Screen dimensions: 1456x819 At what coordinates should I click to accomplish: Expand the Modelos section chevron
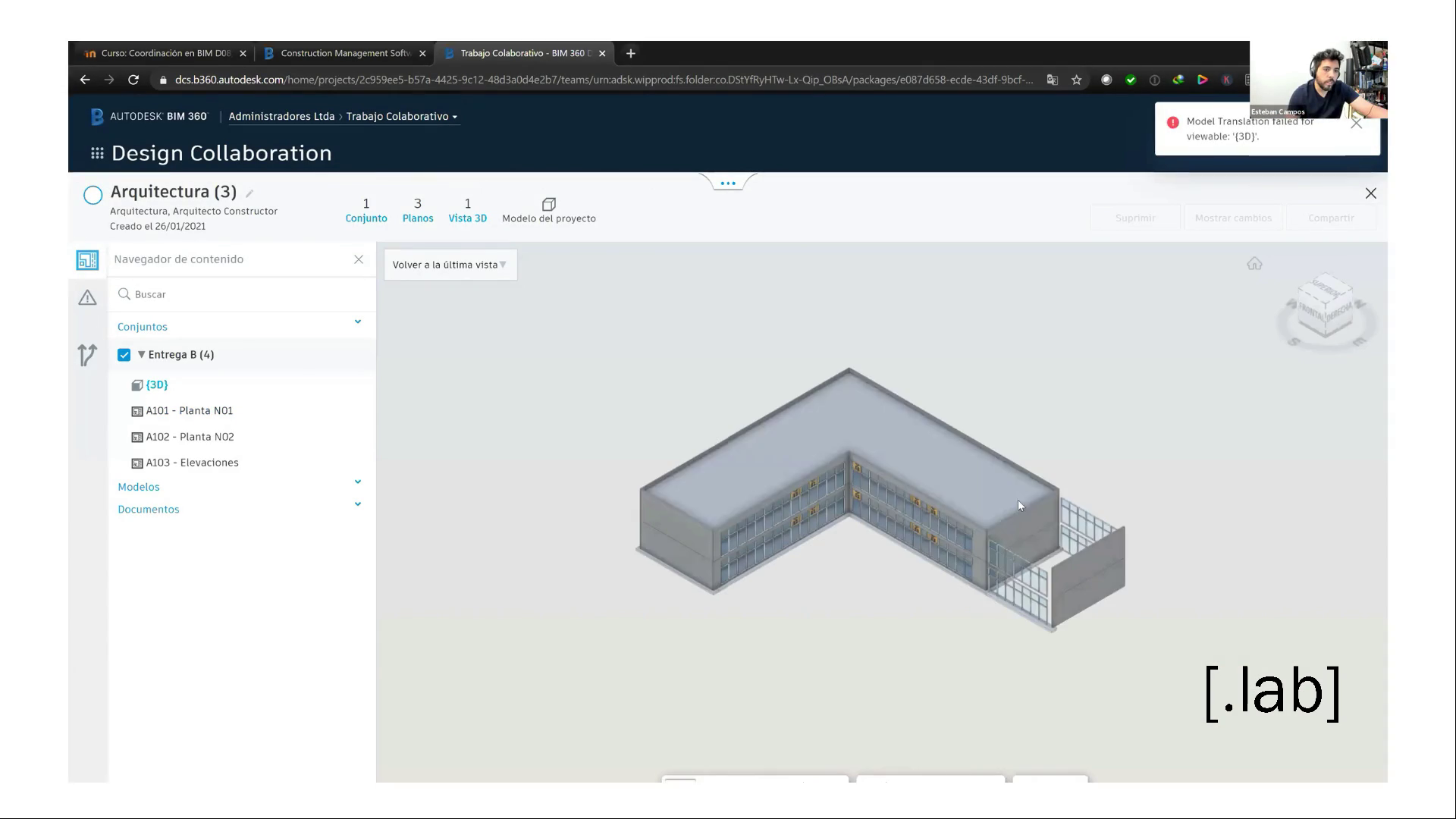(358, 482)
